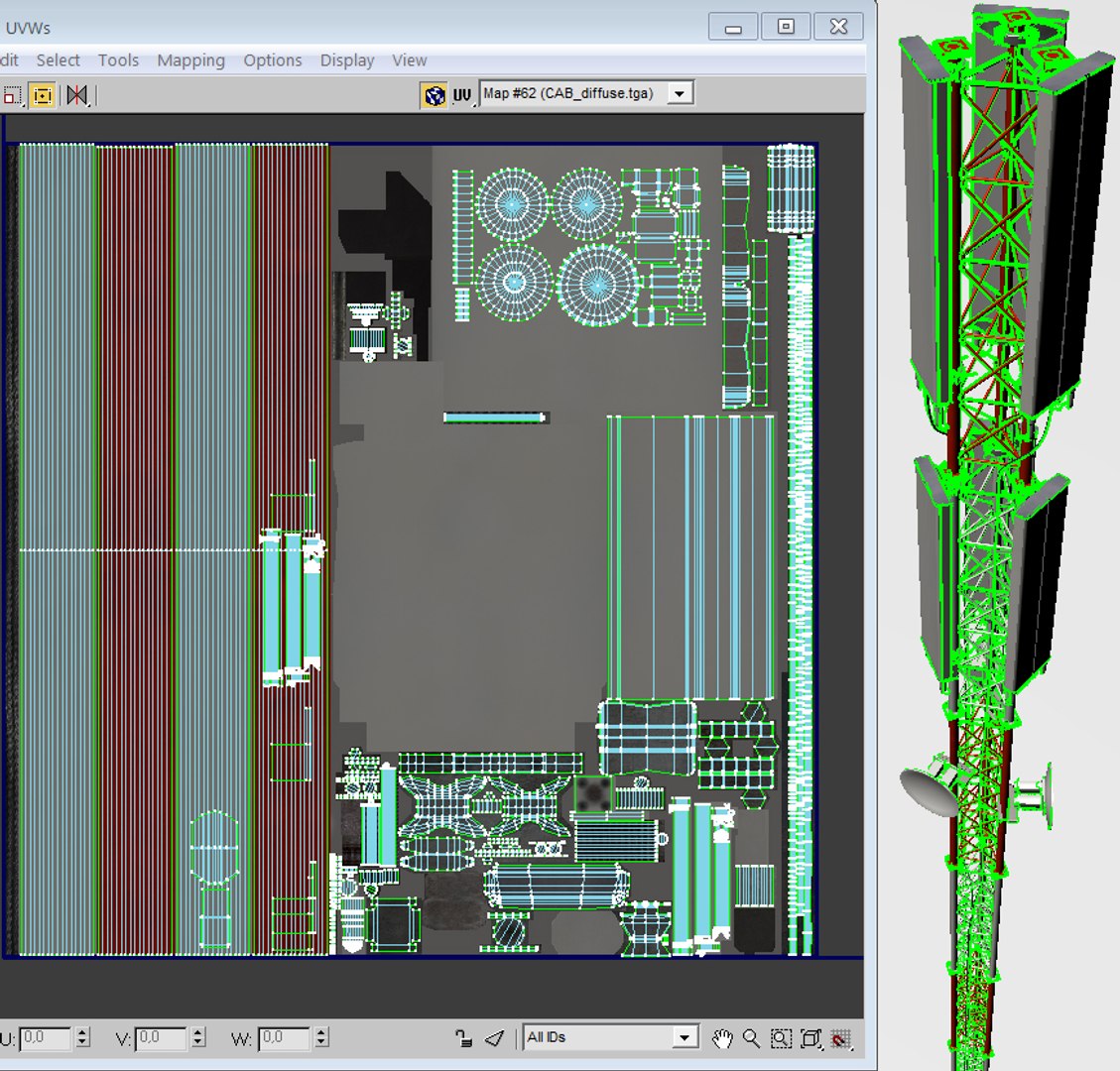1120x1071 pixels.
Task: Toggle the Lock Selection padlock icon
Action: (x=463, y=1038)
